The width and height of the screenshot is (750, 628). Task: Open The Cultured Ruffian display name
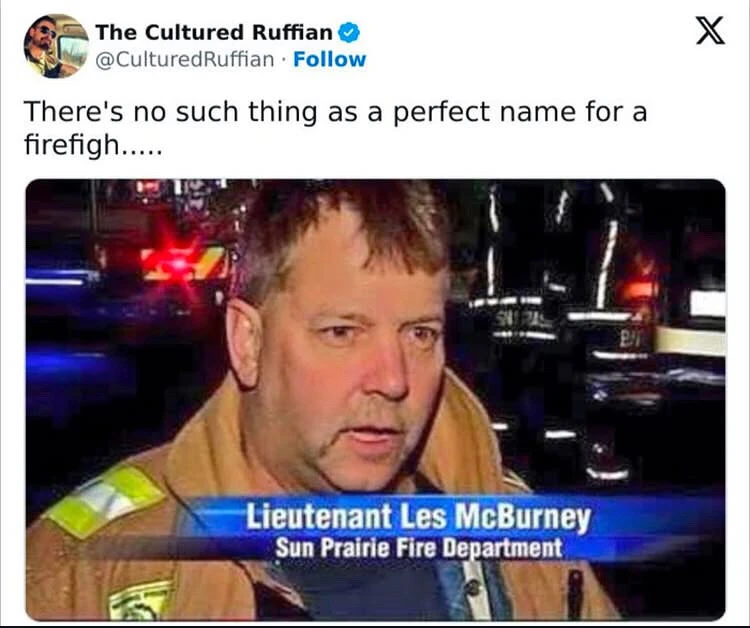pos(214,33)
